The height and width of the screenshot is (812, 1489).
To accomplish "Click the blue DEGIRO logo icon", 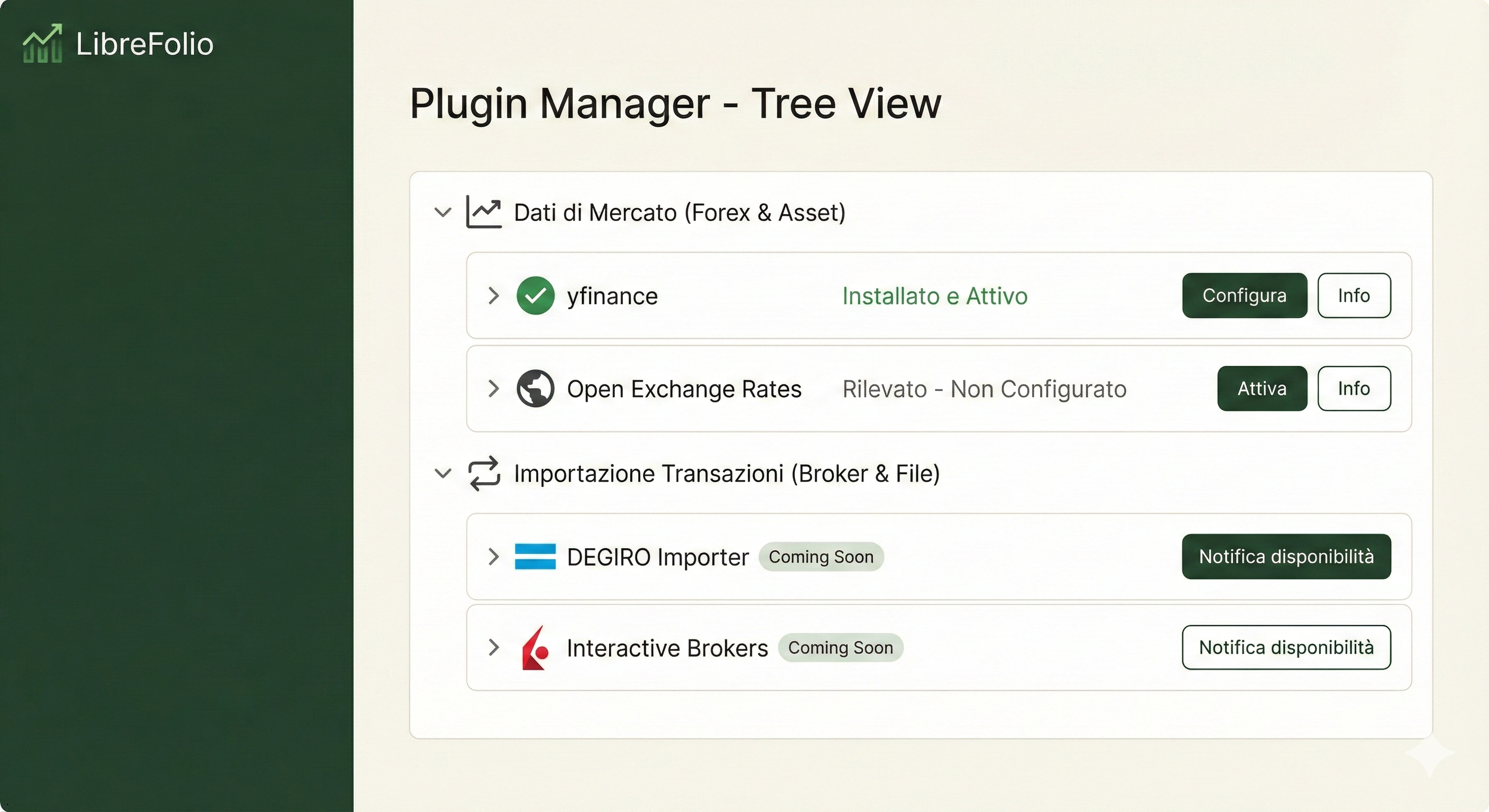I will pyautogui.click(x=535, y=557).
